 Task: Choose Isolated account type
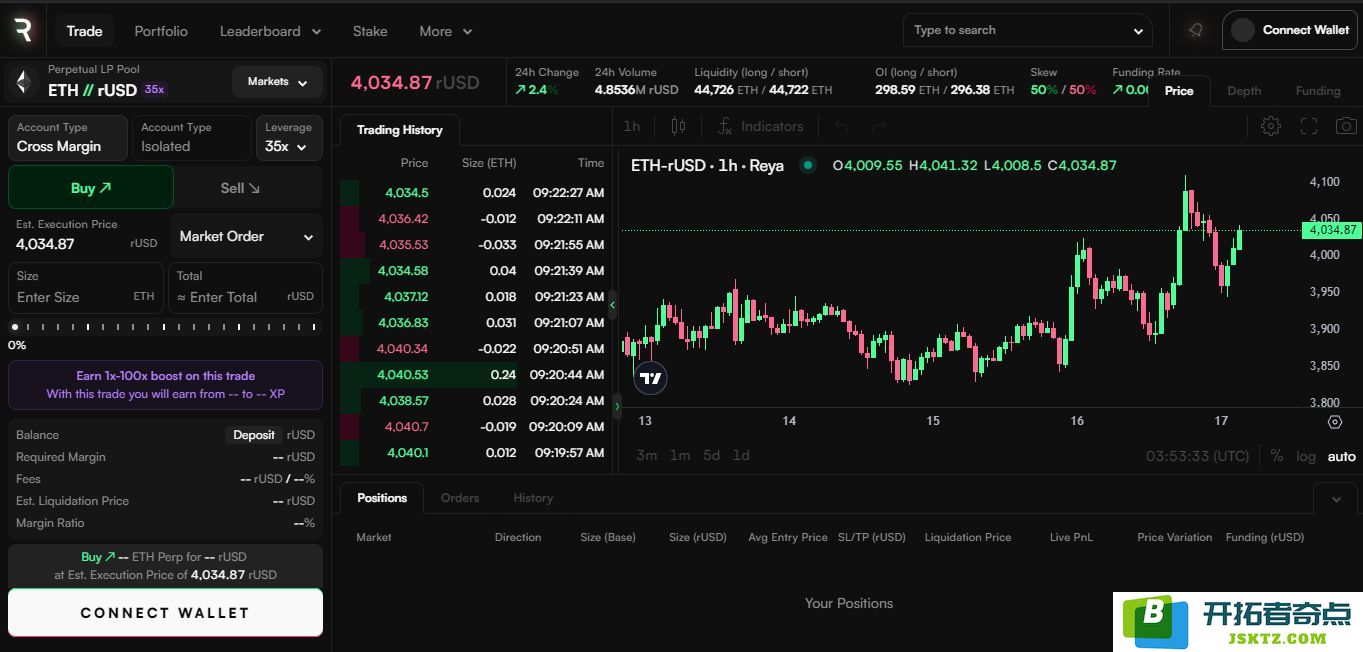click(x=191, y=138)
